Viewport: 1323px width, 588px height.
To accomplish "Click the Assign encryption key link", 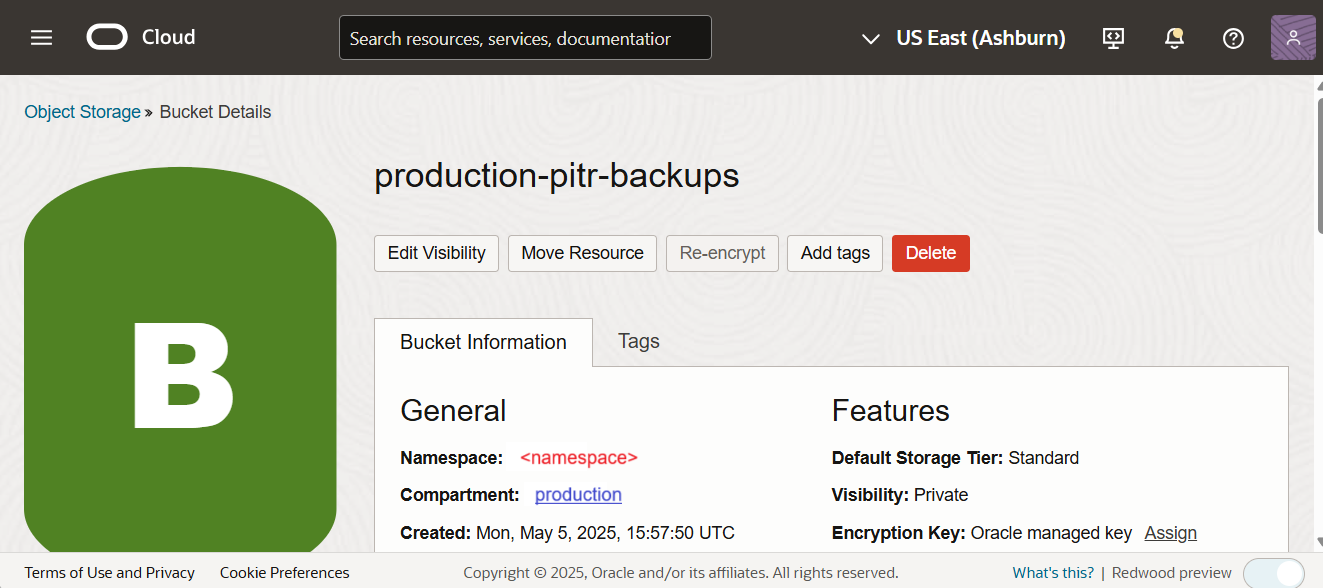I will point(1171,533).
